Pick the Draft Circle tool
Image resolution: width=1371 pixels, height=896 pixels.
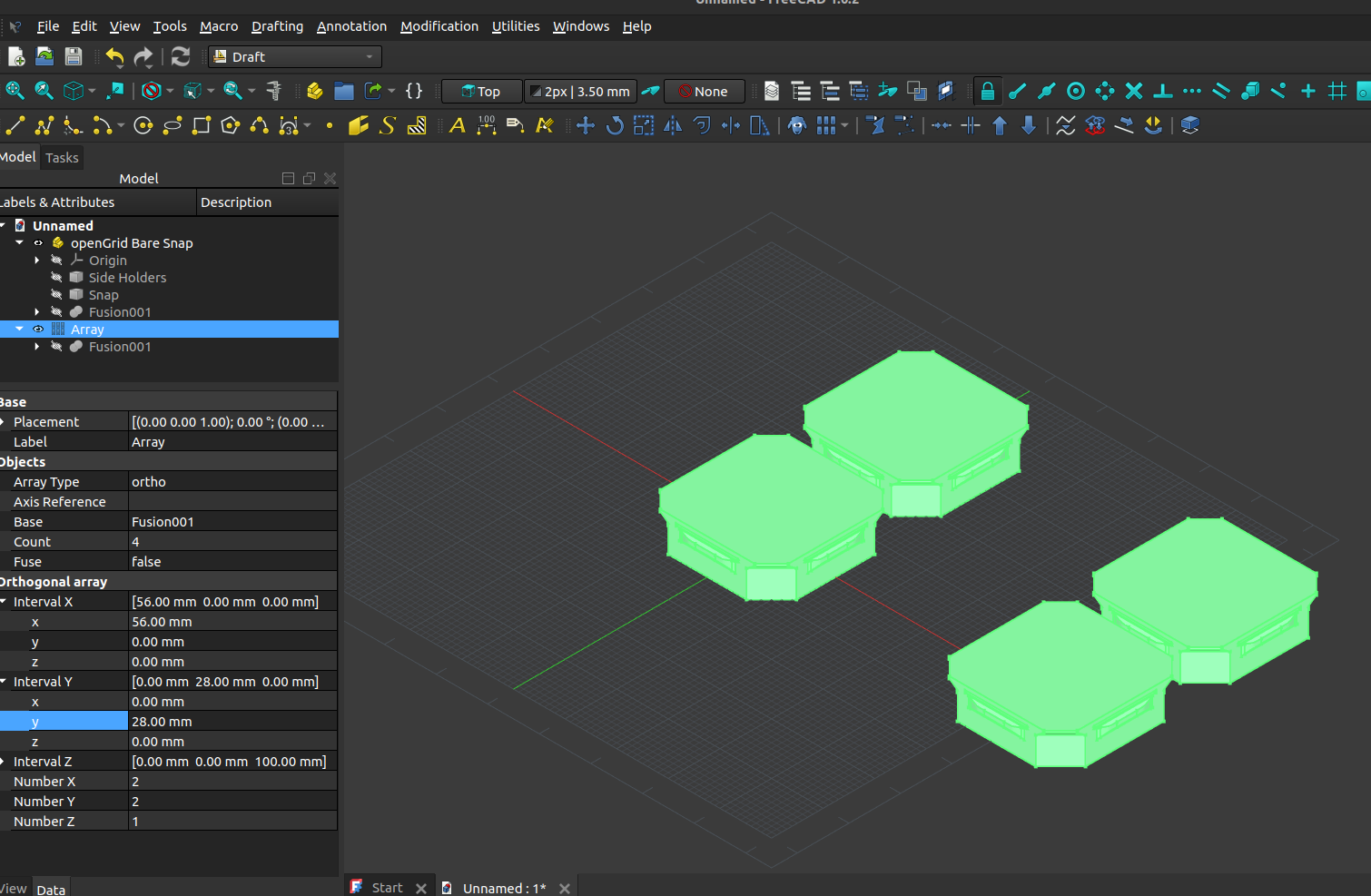(x=143, y=125)
